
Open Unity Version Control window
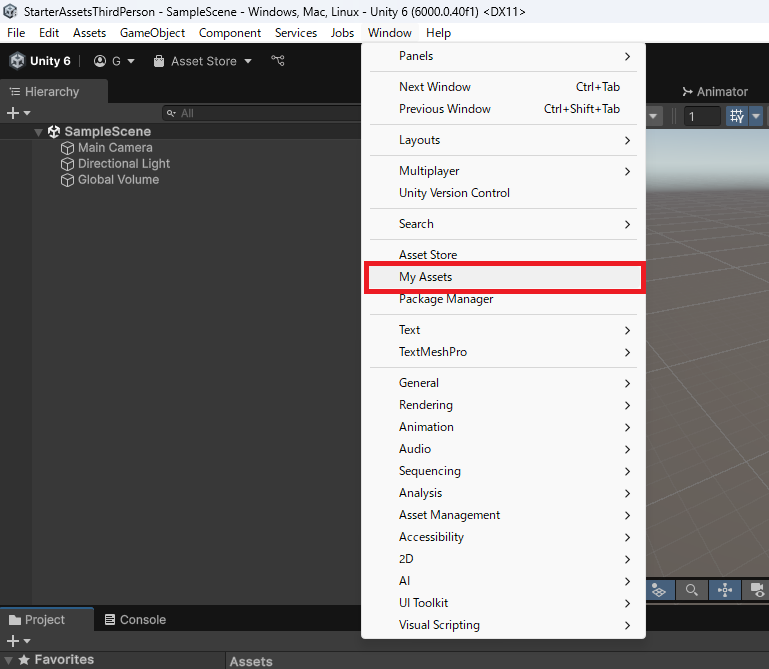pyautogui.click(x=503, y=193)
